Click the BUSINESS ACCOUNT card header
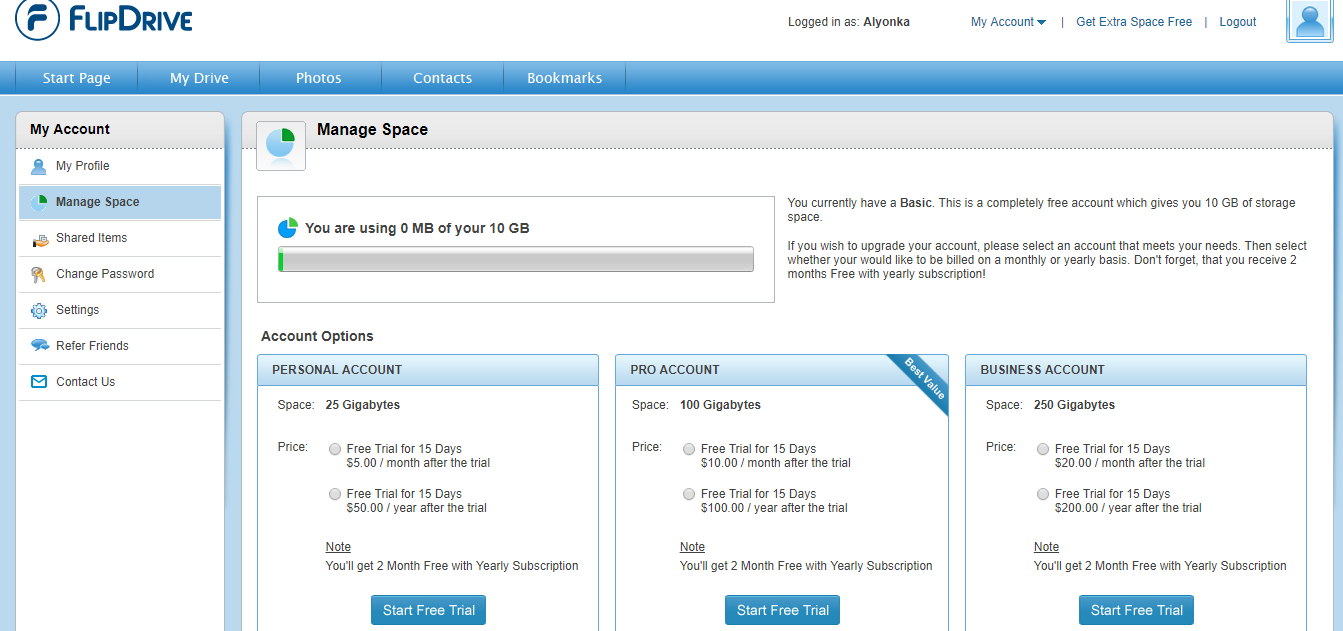This screenshot has height=631, width=1343. pos(1136,370)
